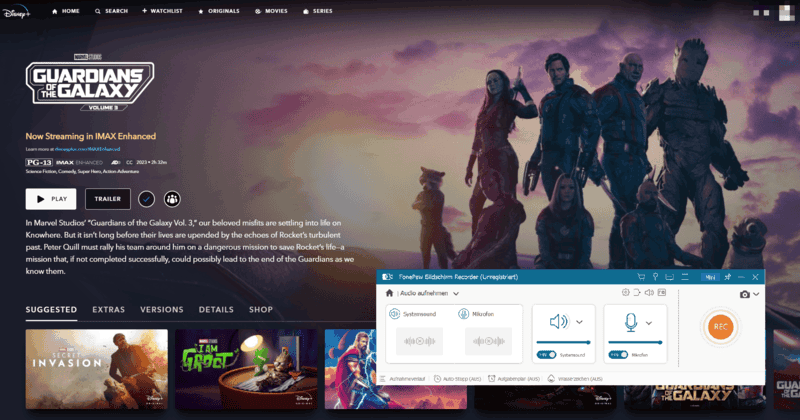The image size is (800, 420).
Task: Switch to the Extras tab
Action: [109, 310]
